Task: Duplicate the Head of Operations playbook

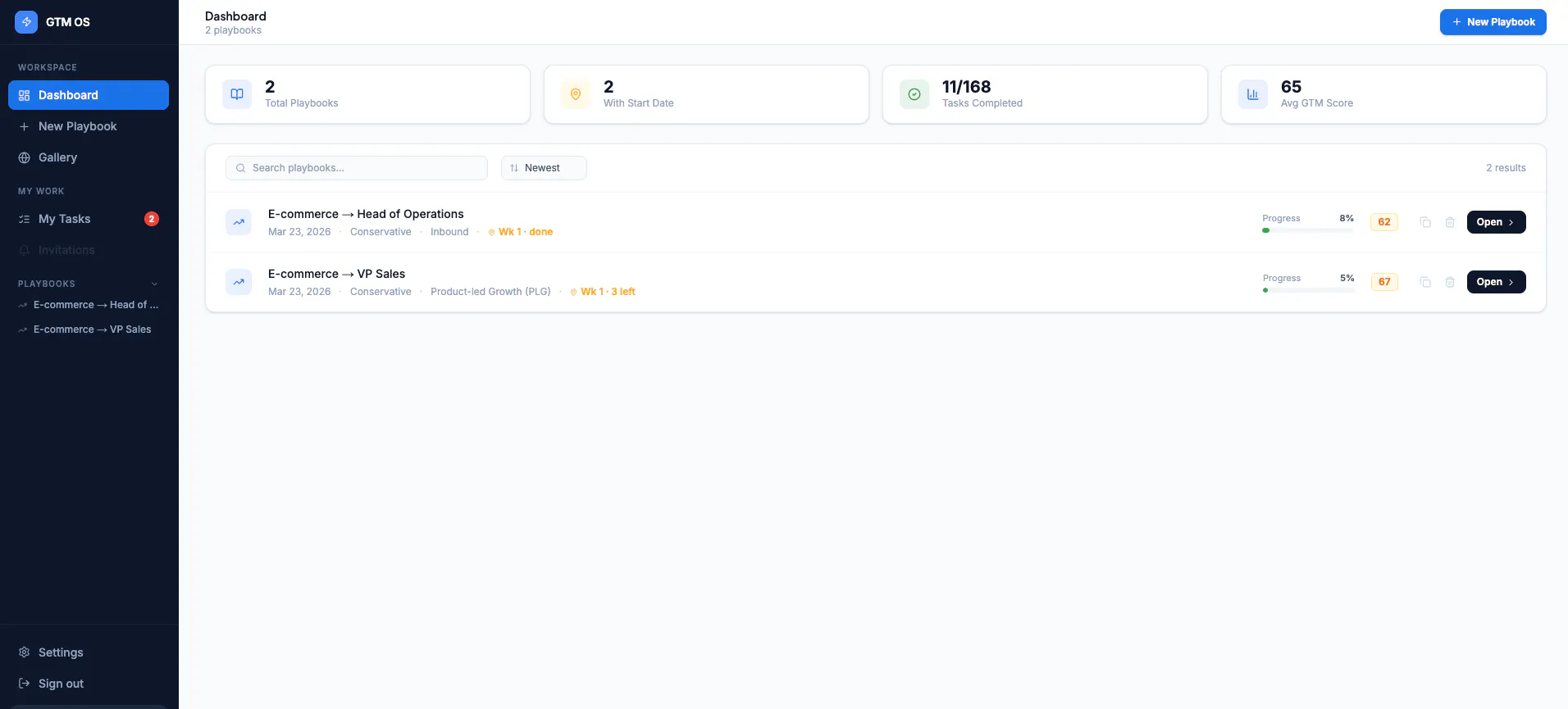Action: pyautogui.click(x=1425, y=222)
